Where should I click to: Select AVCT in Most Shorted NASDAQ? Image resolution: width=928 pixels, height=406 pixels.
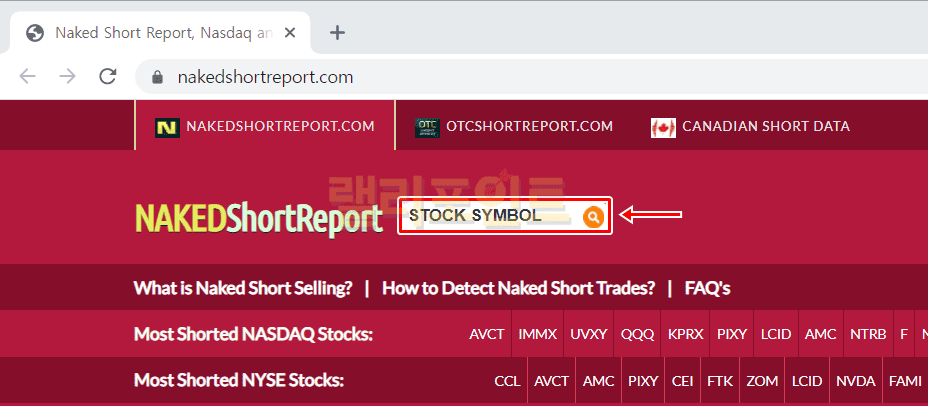click(487, 334)
